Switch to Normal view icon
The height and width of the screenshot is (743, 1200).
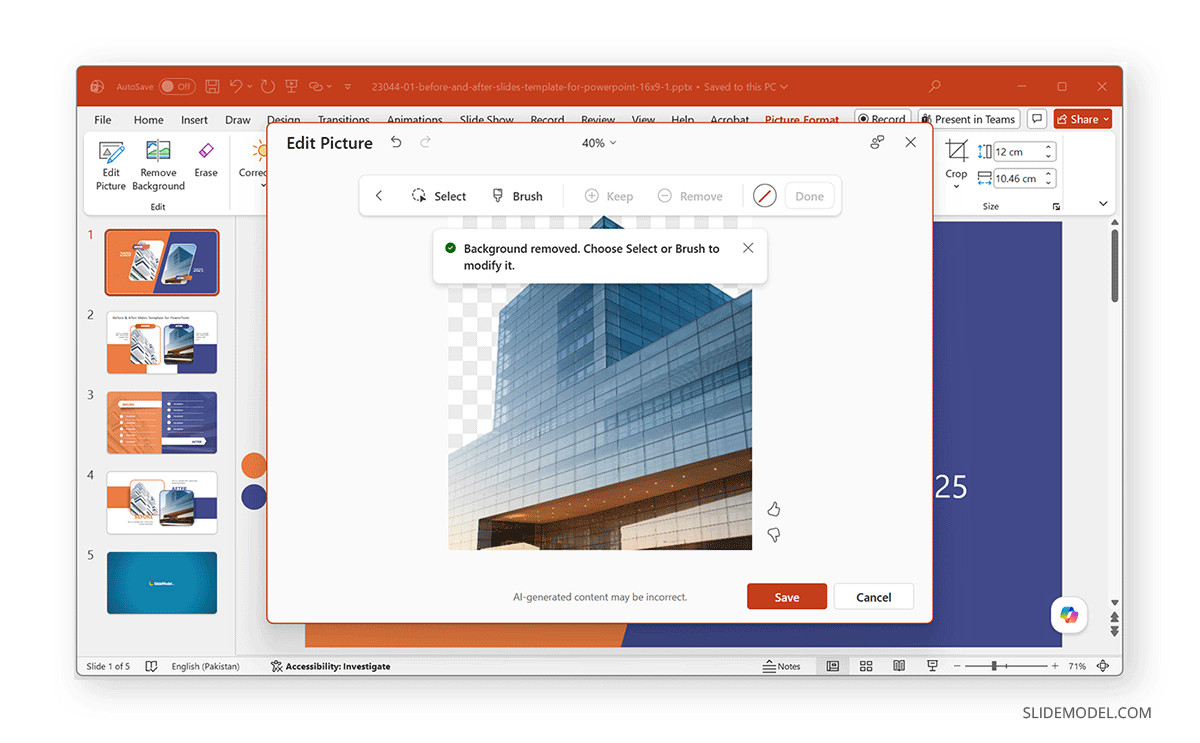click(x=832, y=666)
